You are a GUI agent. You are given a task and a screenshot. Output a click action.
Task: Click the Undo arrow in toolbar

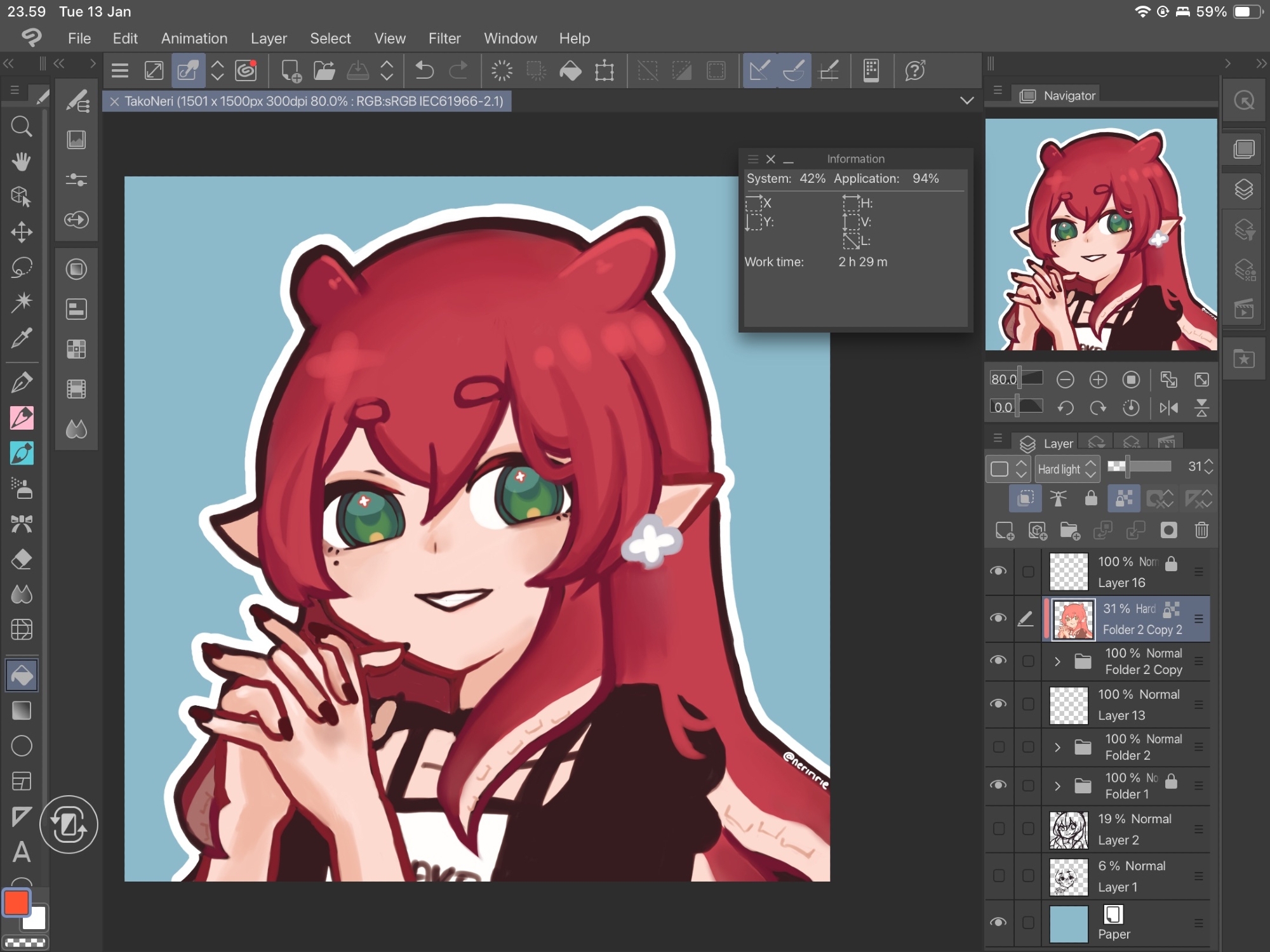(424, 70)
